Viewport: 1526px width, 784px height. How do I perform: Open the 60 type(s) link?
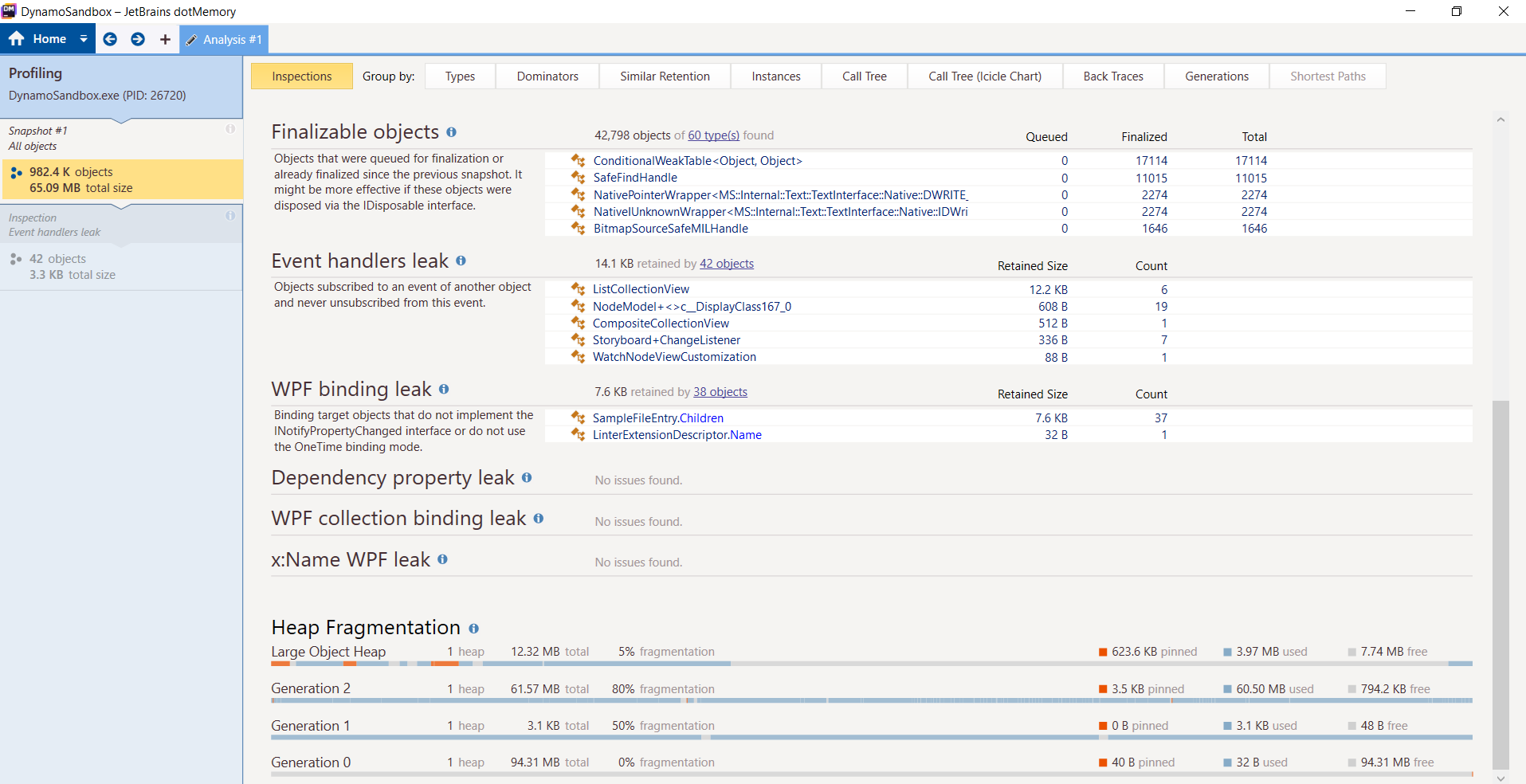(x=714, y=135)
